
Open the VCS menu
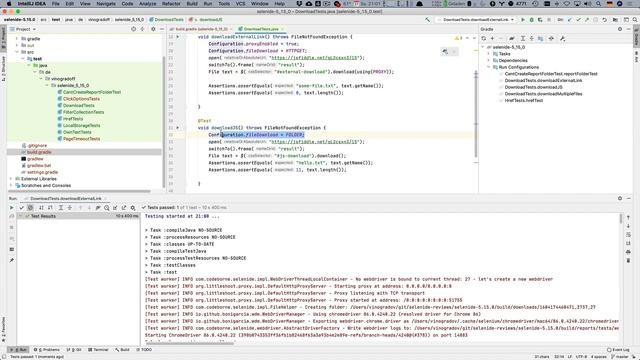click(240, 4)
